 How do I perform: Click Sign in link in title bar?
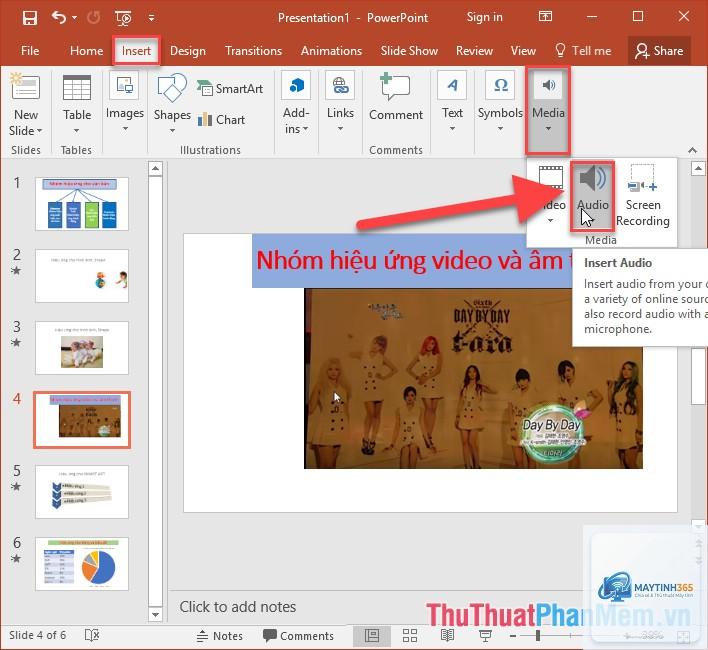pos(484,17)
